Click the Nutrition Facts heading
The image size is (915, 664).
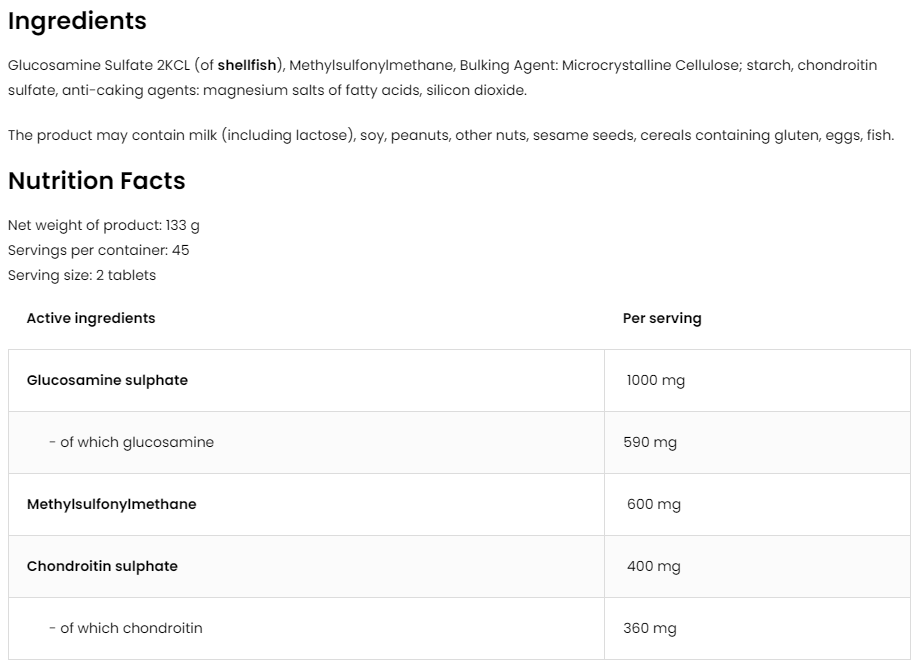[x=96, y=181]
